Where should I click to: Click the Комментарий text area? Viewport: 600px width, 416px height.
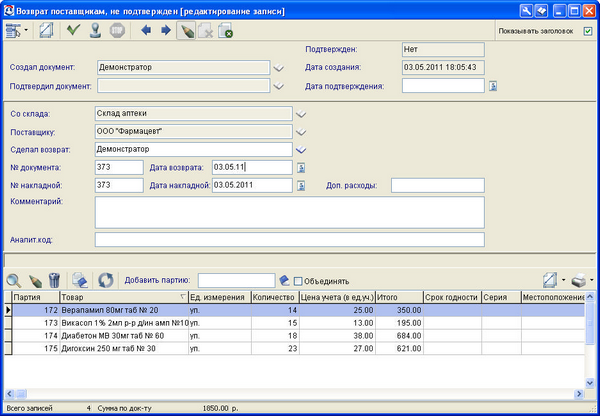pos(290,212)
